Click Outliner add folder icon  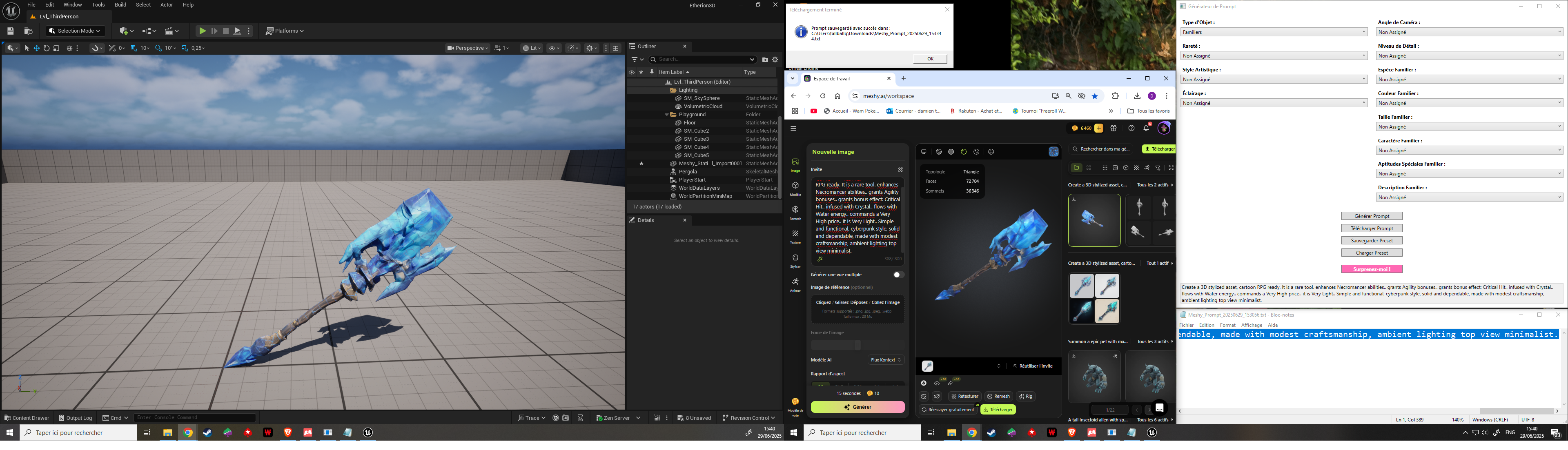pos(765,60)
